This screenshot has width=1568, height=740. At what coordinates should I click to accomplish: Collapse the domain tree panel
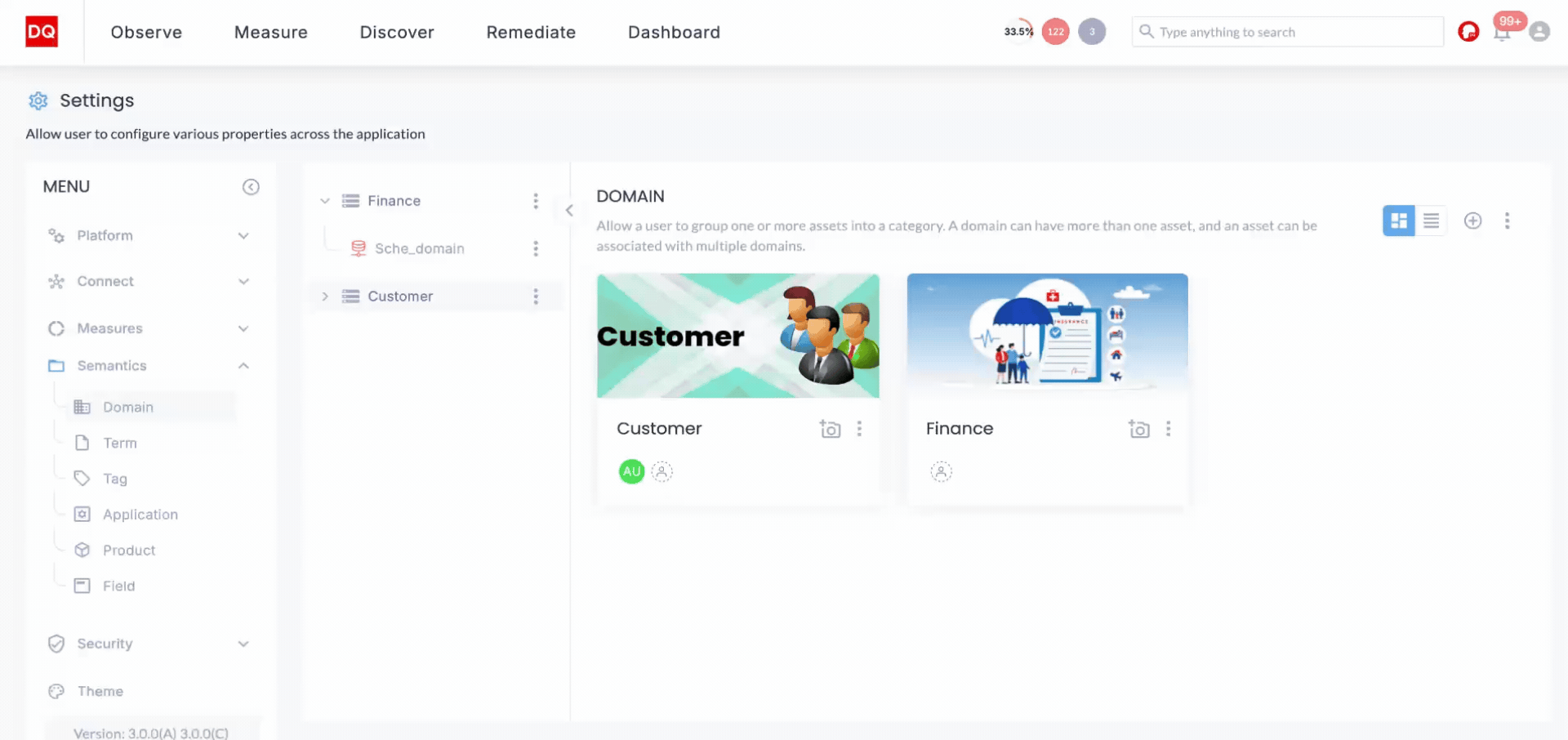569,210
